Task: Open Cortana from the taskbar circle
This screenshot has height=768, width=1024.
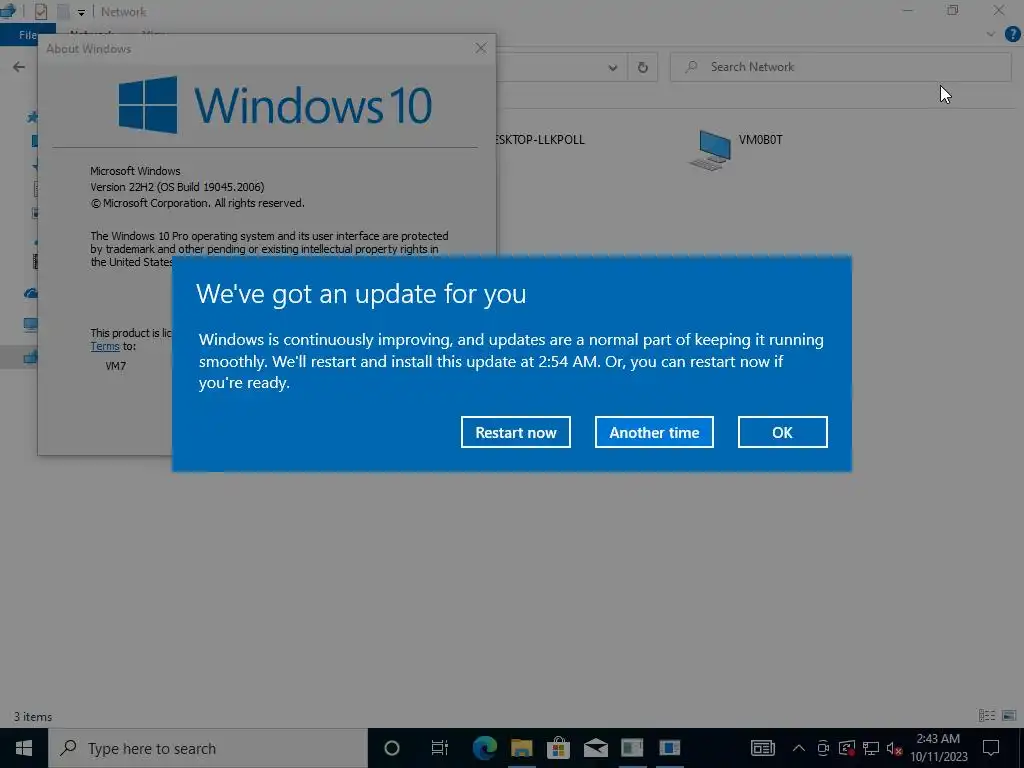Action: click(392, 748)
